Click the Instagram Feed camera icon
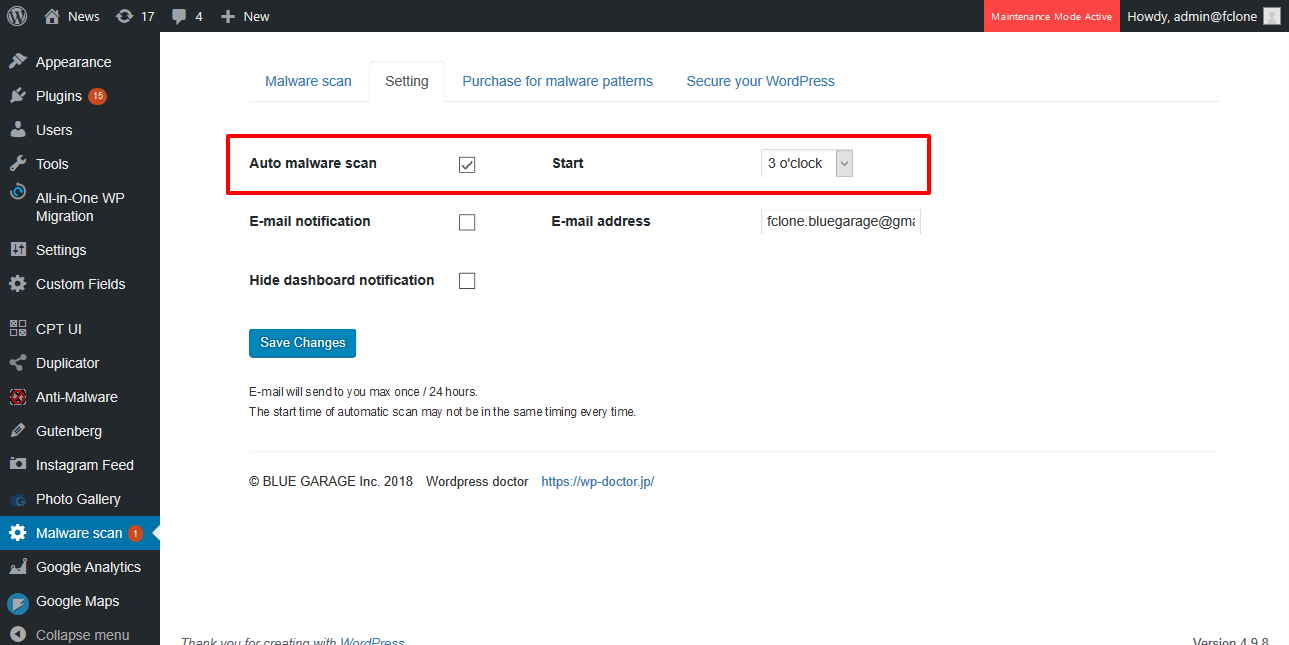1289x645 pixels. [x=18, y=465]
